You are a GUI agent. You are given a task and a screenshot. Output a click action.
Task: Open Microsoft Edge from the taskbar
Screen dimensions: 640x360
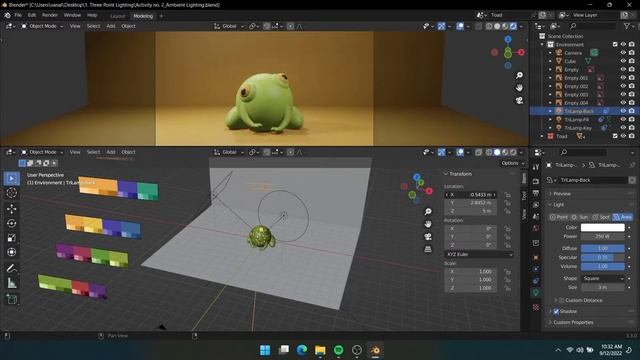point(302,350)
